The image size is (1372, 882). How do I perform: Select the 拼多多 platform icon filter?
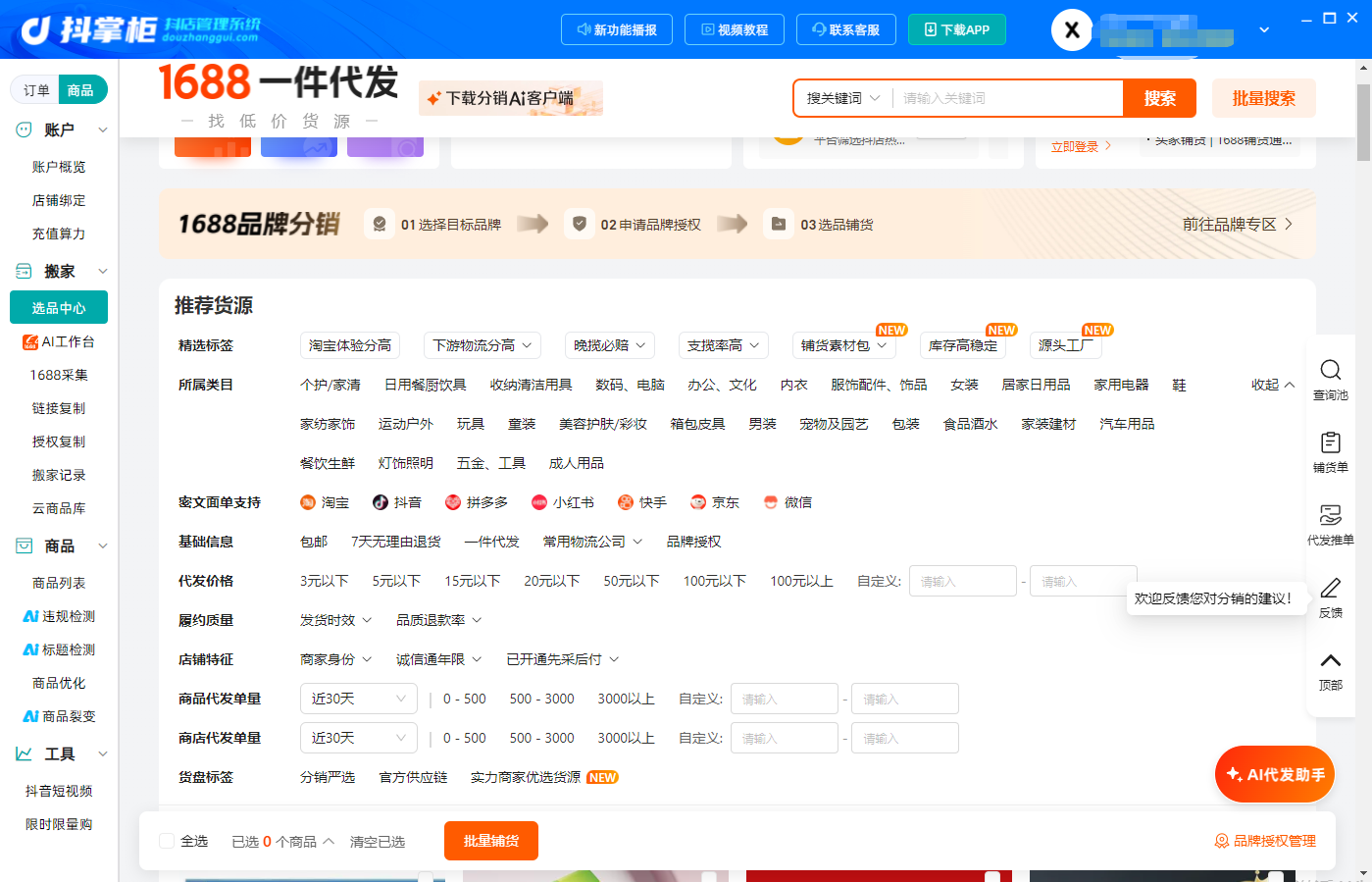click(x=453, y=502)
